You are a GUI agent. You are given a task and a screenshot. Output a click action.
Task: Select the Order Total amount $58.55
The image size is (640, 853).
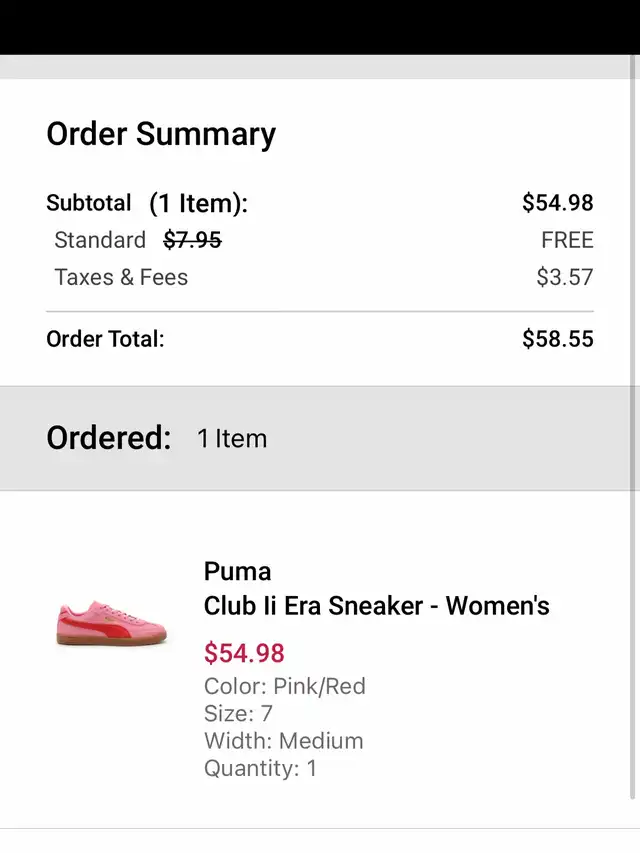click(x=558, y=338)
